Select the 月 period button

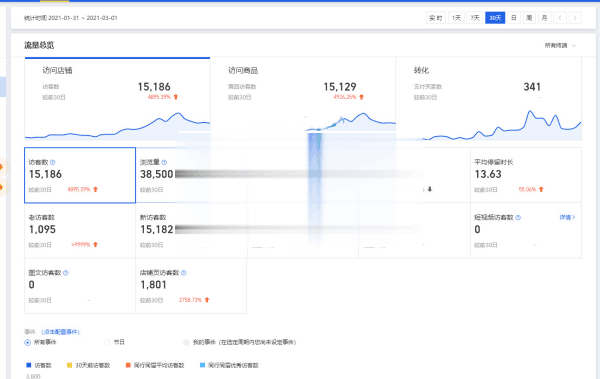point(545,18)
